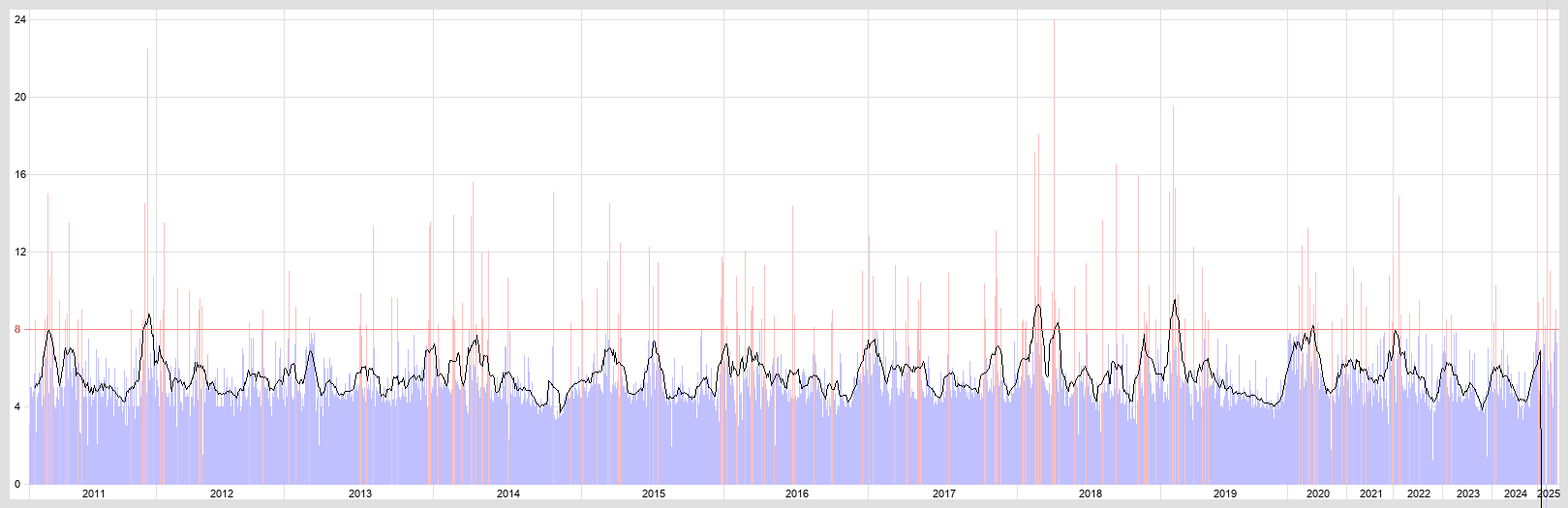
Task: Click the 2015 year label on the x-axis
Action: tap(654, 493)
